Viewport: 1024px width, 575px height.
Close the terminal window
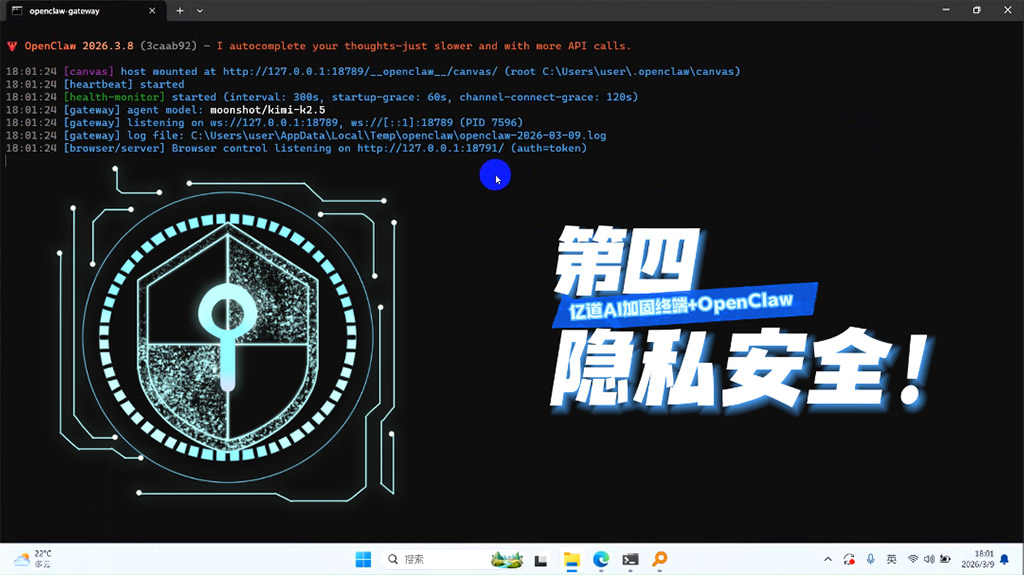pos(1008,10)
